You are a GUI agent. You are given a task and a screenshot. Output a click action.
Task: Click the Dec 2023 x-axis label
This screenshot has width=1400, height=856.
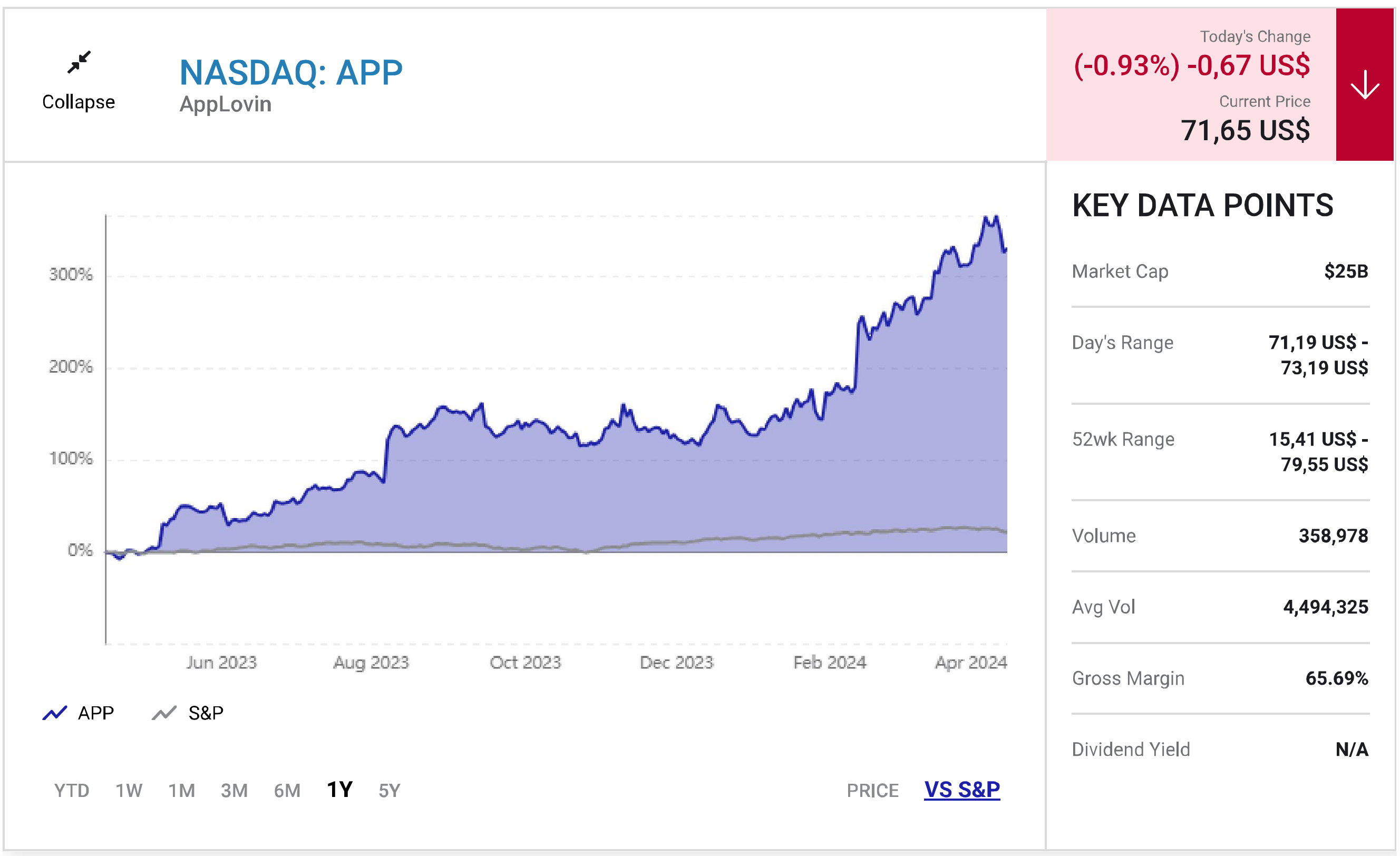pos(677,663)
